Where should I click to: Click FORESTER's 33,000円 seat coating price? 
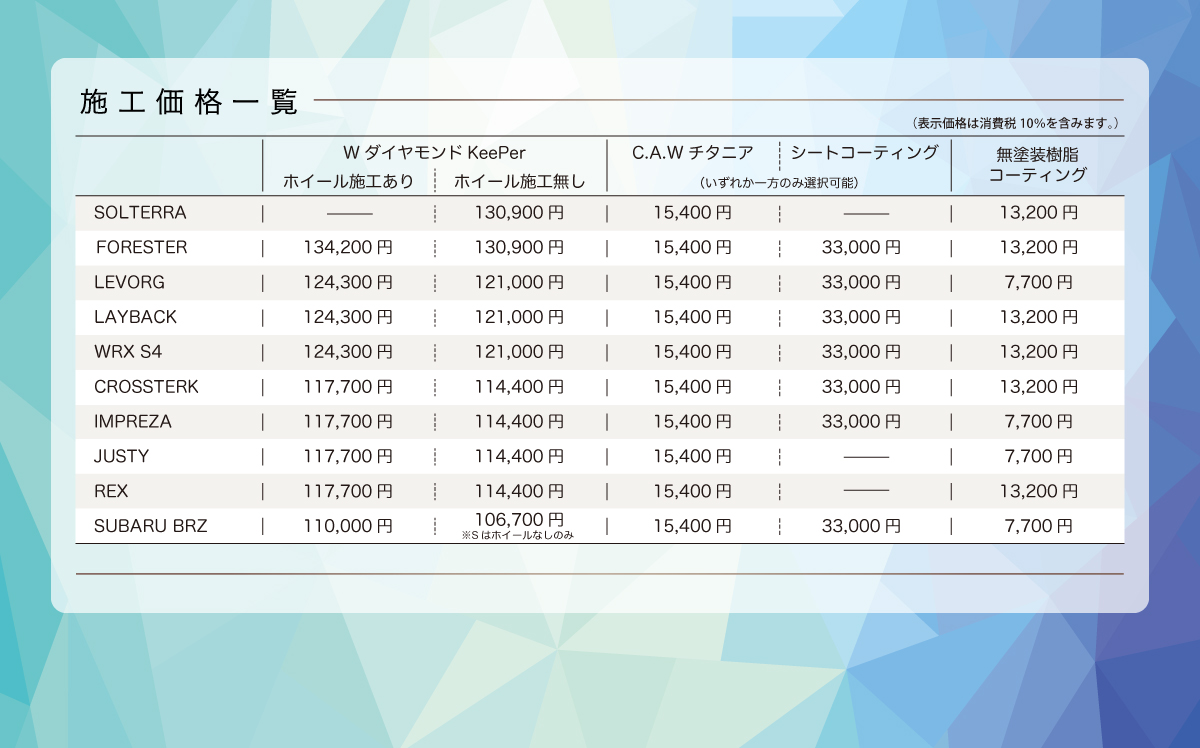pos(861,247)
